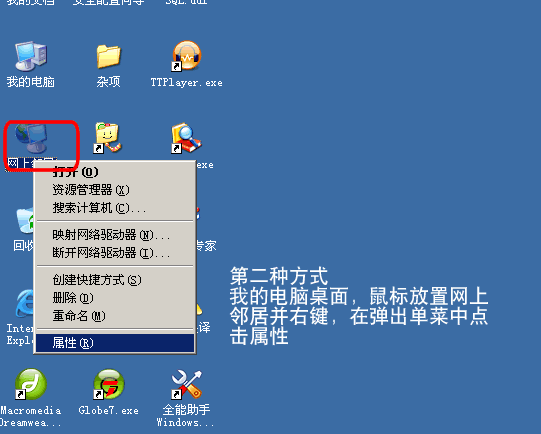
Task: Click the highlighted 属性(R) menu item
Action: click(x=115, y=343)
